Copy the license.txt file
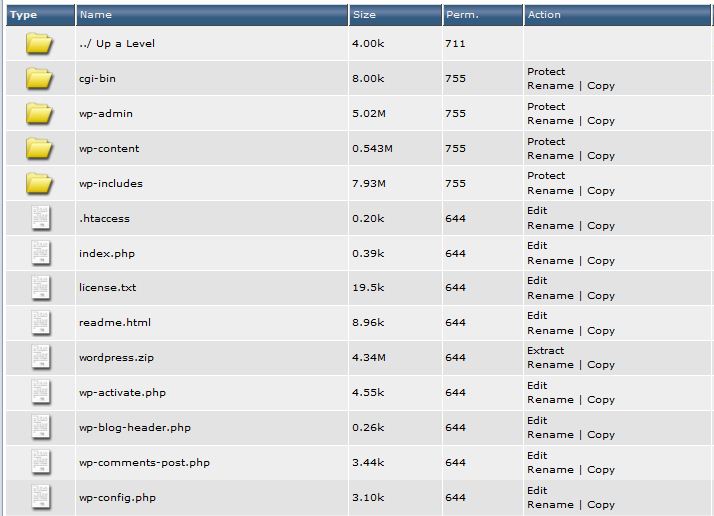 pyautogui.click(x=601, y=296)
